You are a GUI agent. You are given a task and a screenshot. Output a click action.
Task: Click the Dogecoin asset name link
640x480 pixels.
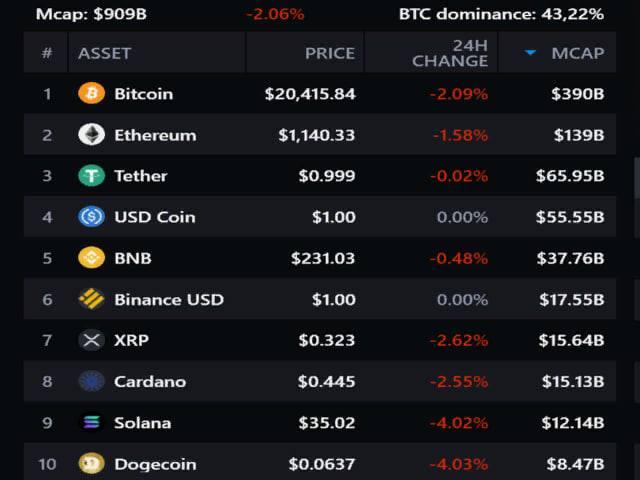155,463
